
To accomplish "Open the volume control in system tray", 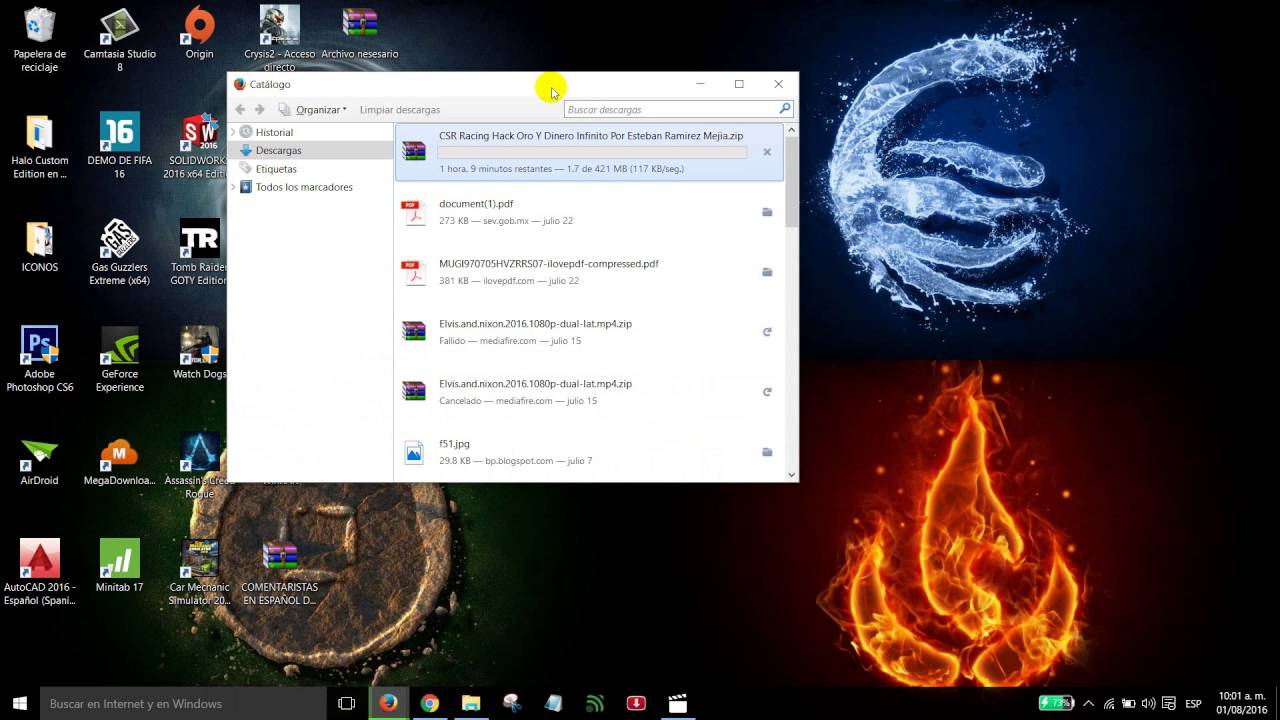I will pos(1148,703).
